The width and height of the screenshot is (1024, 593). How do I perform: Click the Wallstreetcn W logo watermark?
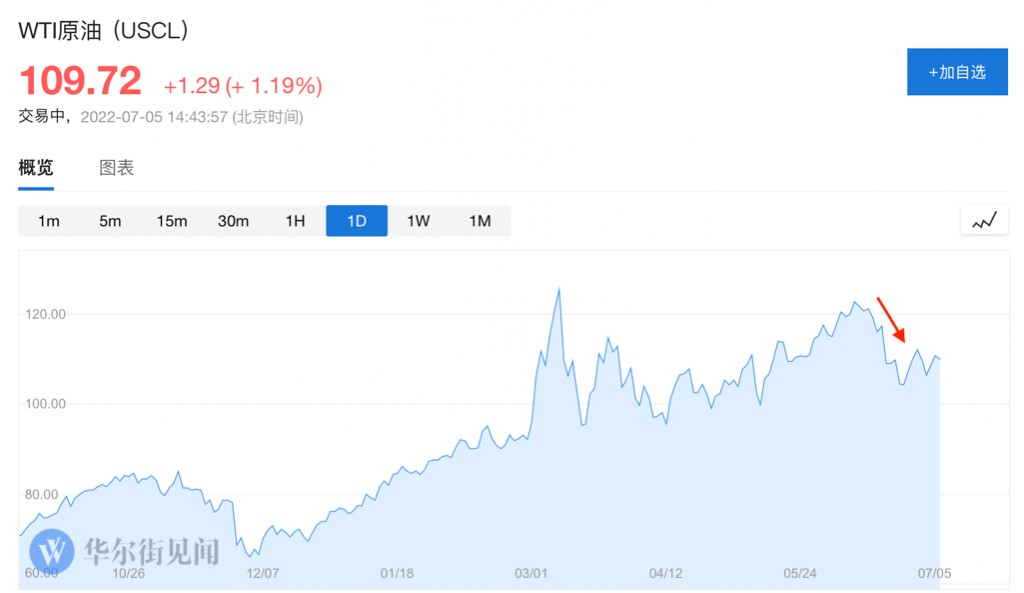52,550
